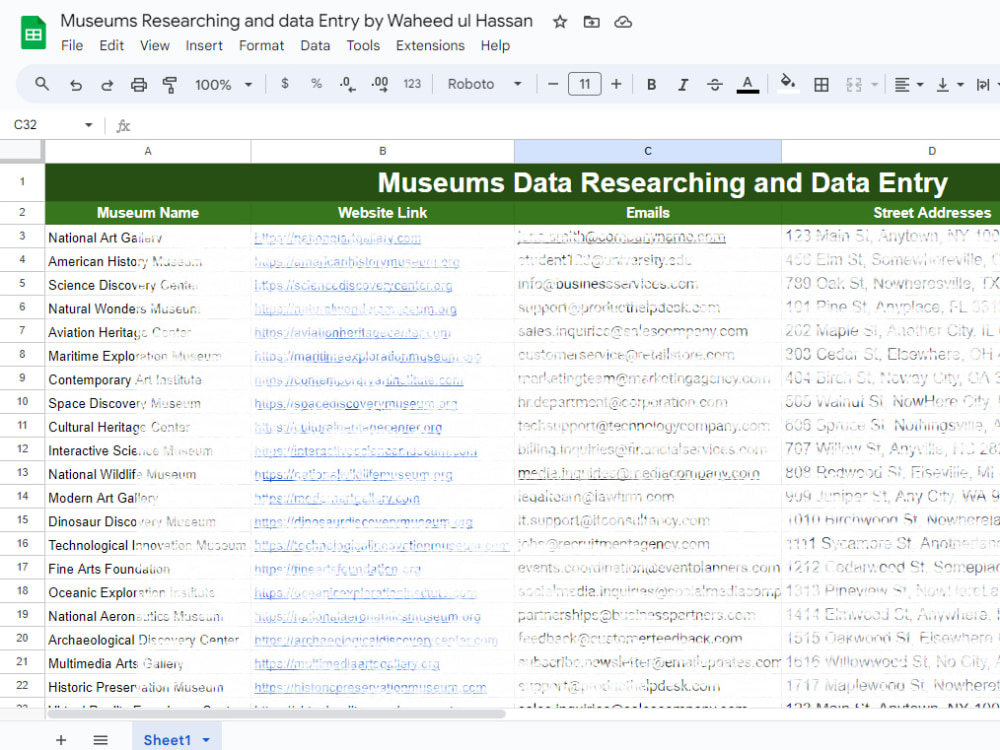Open the Data menu
The height and width of the screenshot is (750, 1000).
[315, 45]
